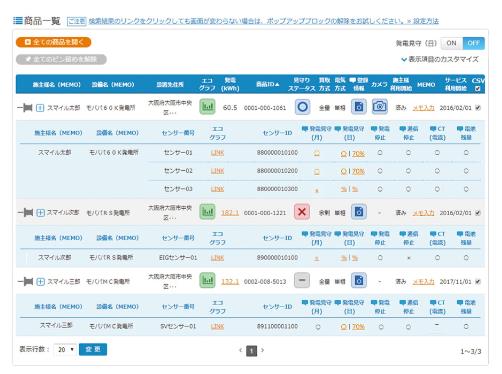Open LINK for EIGセンサー-01
Viewport: 502px width, 374px height.
point(217,258)
